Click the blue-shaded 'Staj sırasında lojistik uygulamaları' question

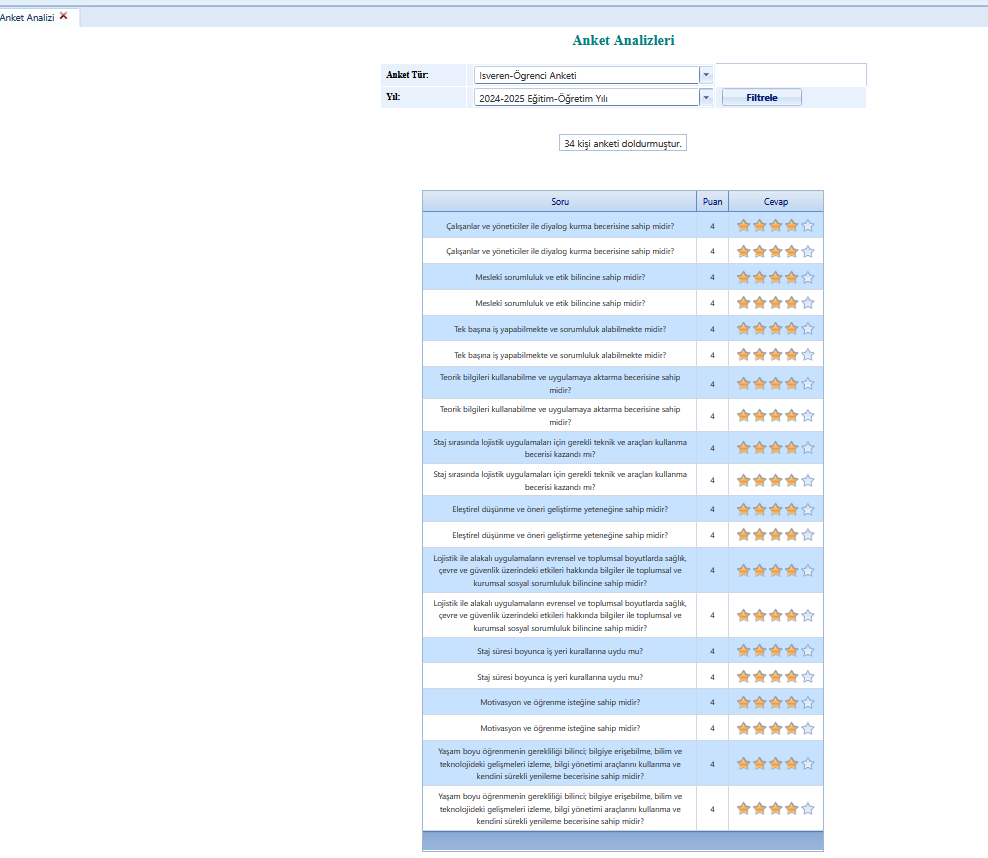[x=560, y=448]
